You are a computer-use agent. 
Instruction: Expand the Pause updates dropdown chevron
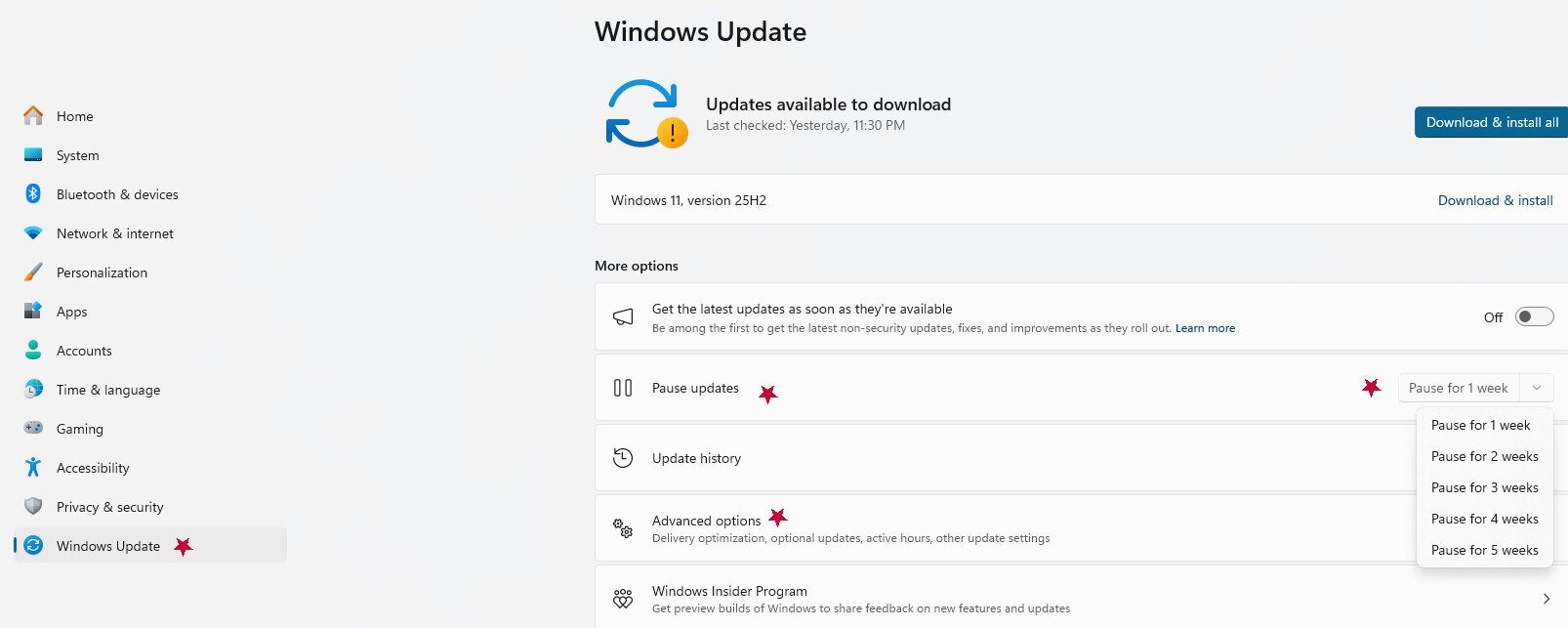click(1537, 388)
